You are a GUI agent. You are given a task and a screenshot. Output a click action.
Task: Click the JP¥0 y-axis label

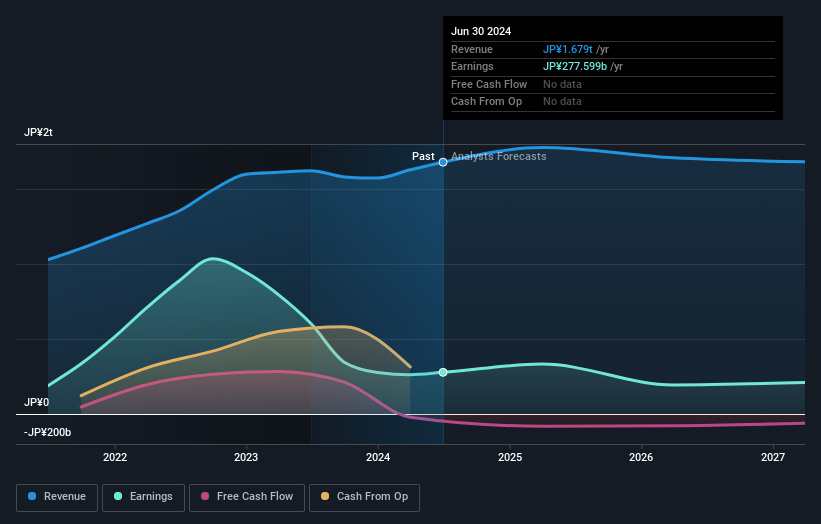(37, 402)
